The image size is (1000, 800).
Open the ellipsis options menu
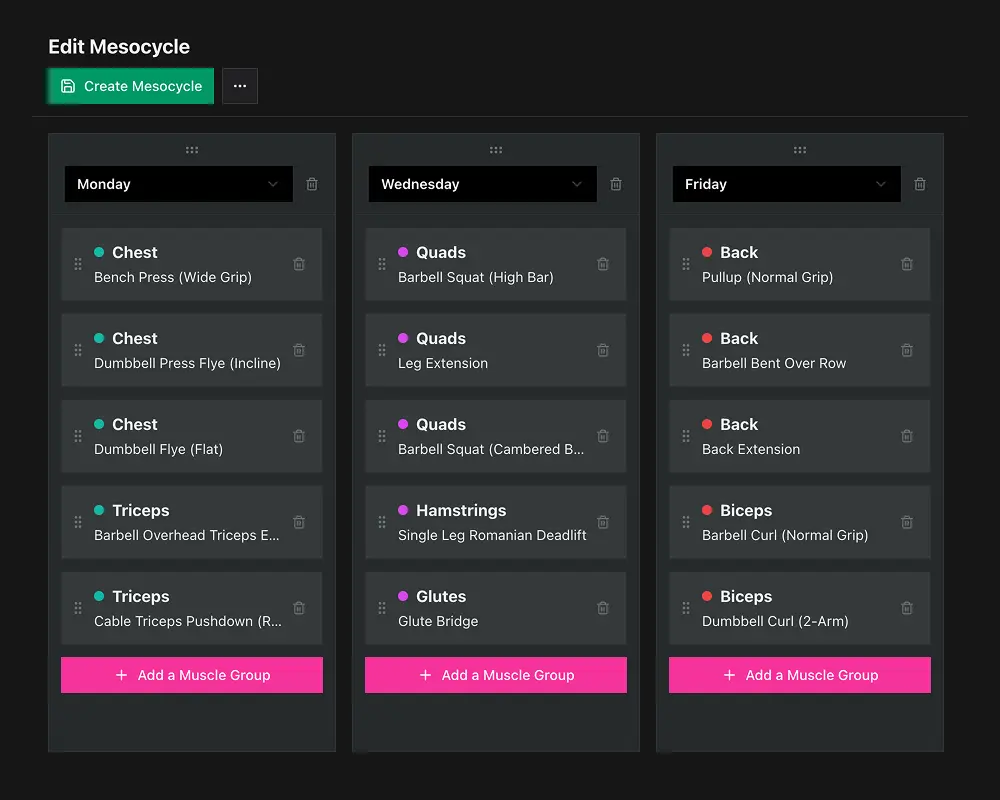pyautogui.click(x=239, y=86)
